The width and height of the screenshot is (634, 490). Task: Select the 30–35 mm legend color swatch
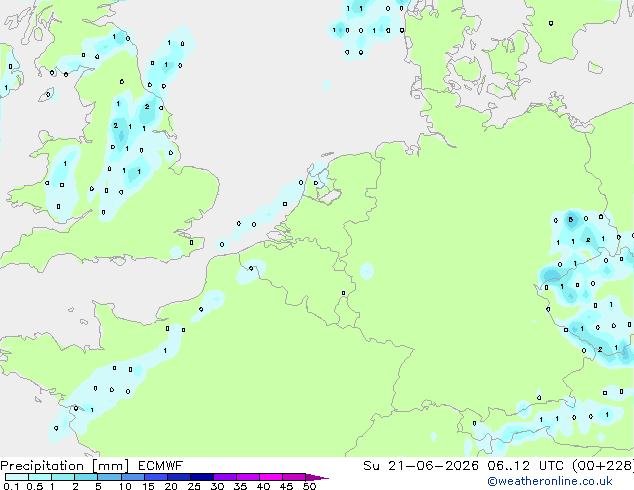pyautogui.click(x=224, y=477)
